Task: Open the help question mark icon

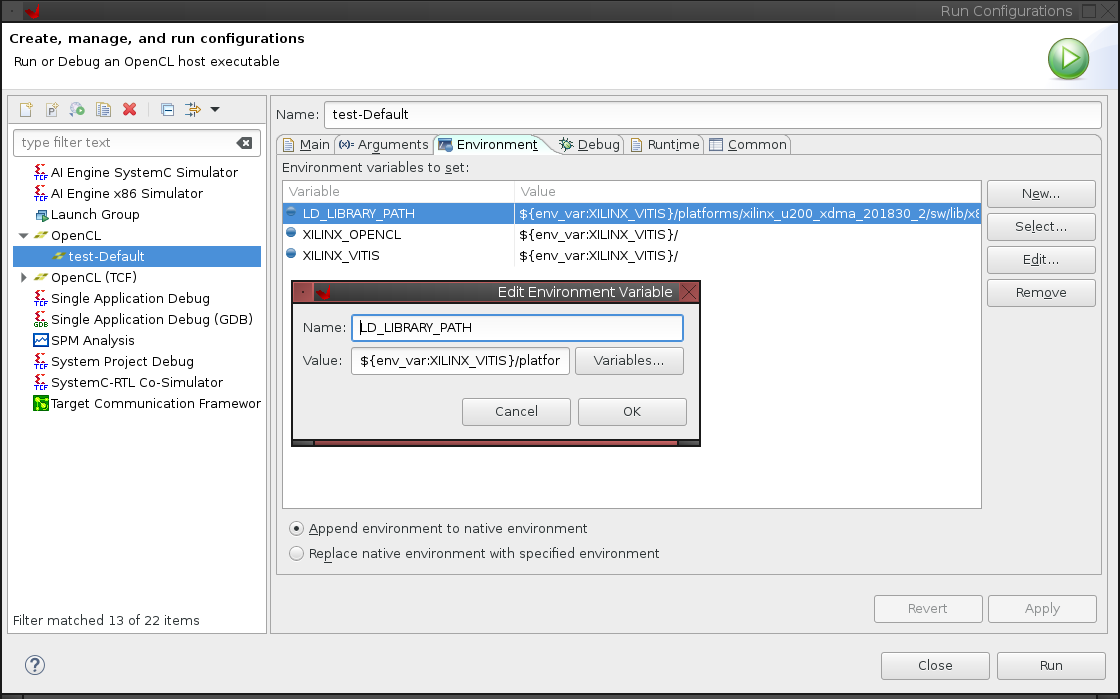Action: (35, 665)
